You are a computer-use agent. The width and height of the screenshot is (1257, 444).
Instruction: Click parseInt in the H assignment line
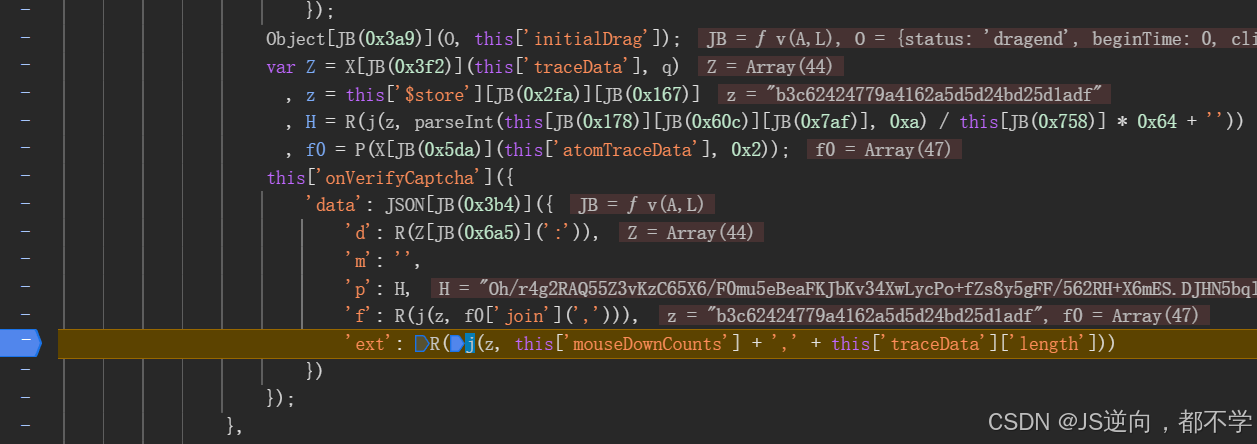447,122
